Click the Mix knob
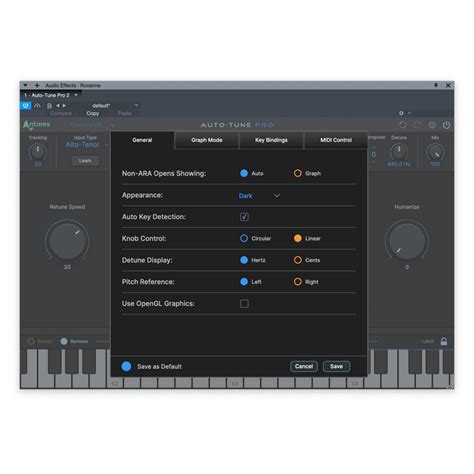Viewport: 474px width, 474px height. coord(435,152)
